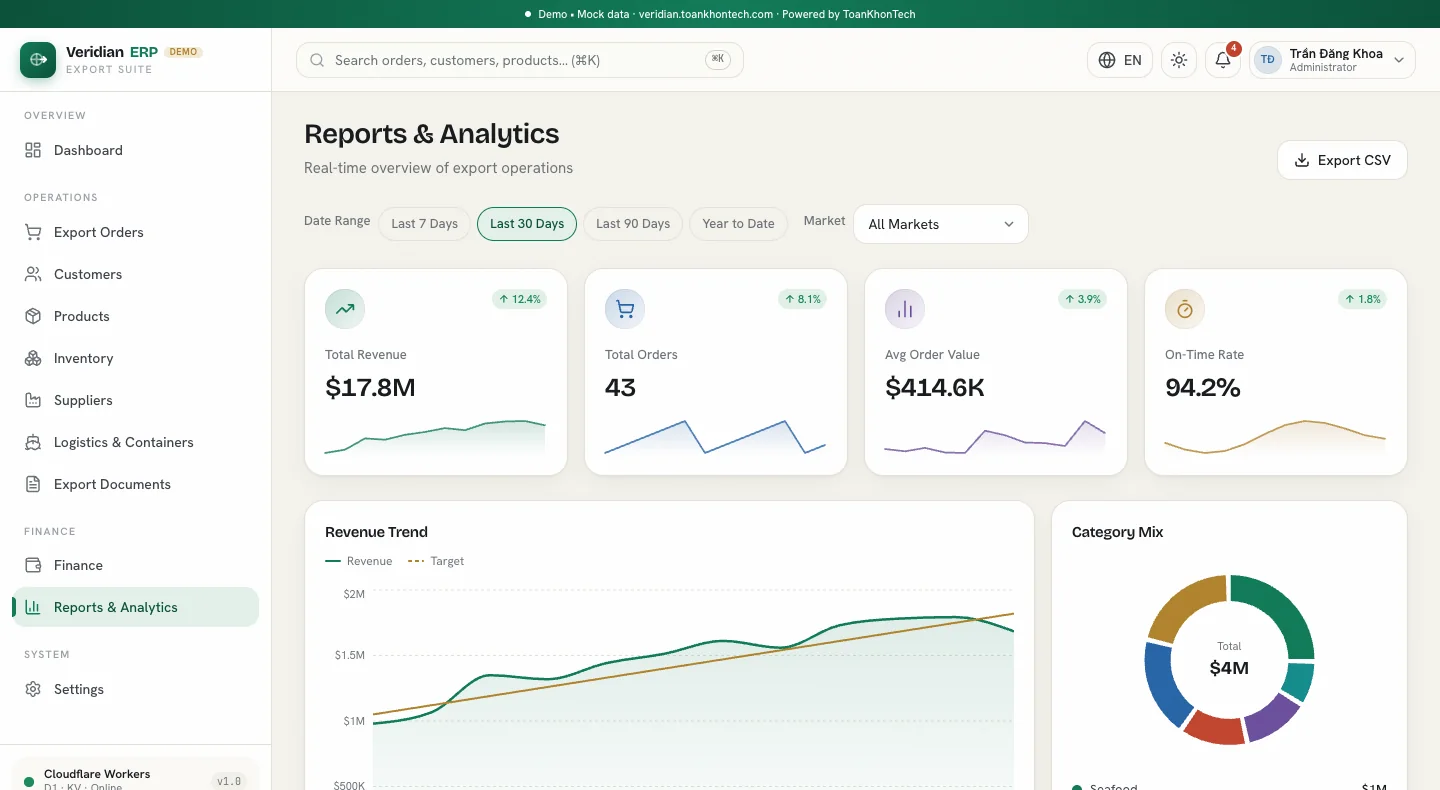
Task: Click the On-Time Rate stopwatch icon
Action: (1185, 310)
